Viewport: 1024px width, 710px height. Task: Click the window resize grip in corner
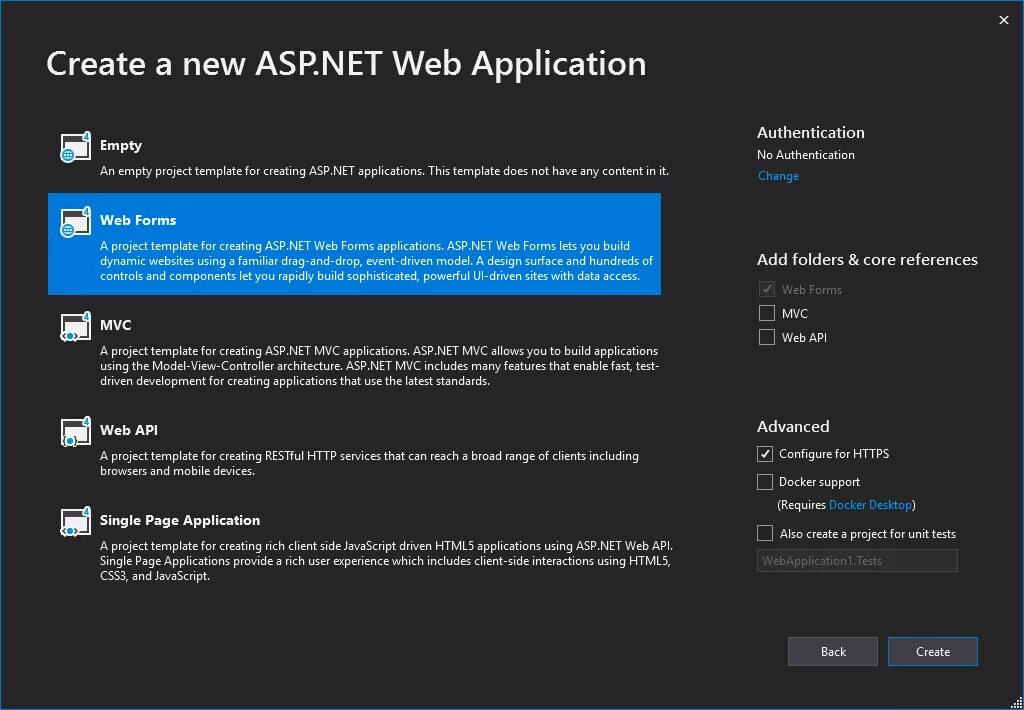pyautogui.click(x=1016, y=702)
